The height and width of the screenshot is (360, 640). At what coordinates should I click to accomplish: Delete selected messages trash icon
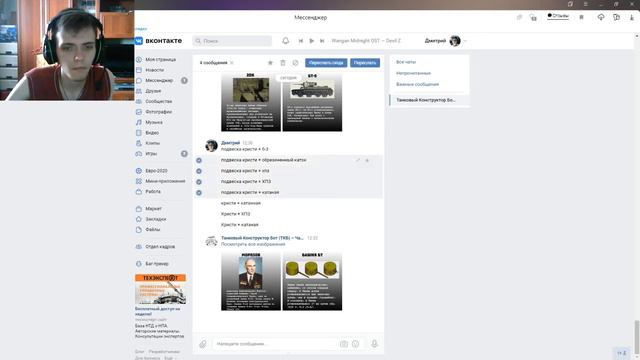pos(283,63)
